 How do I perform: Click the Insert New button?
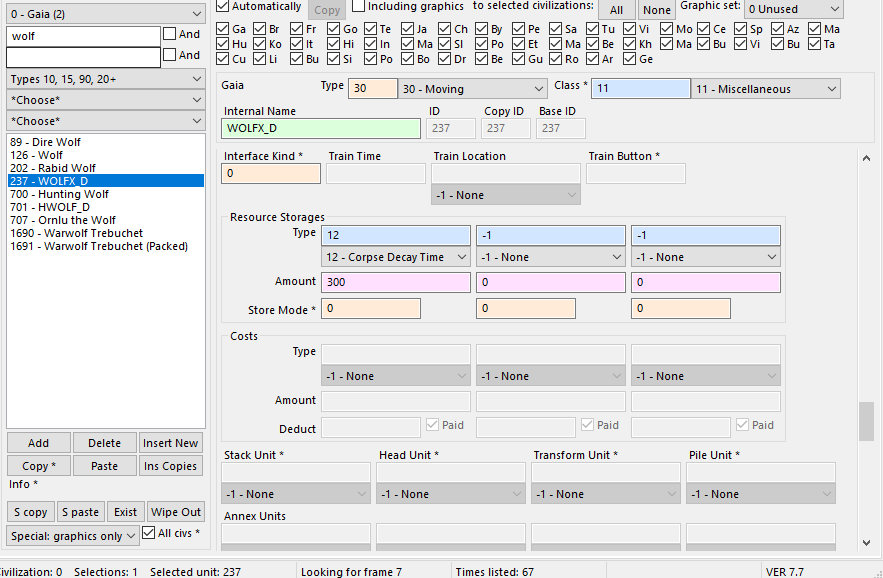[171, 443]
